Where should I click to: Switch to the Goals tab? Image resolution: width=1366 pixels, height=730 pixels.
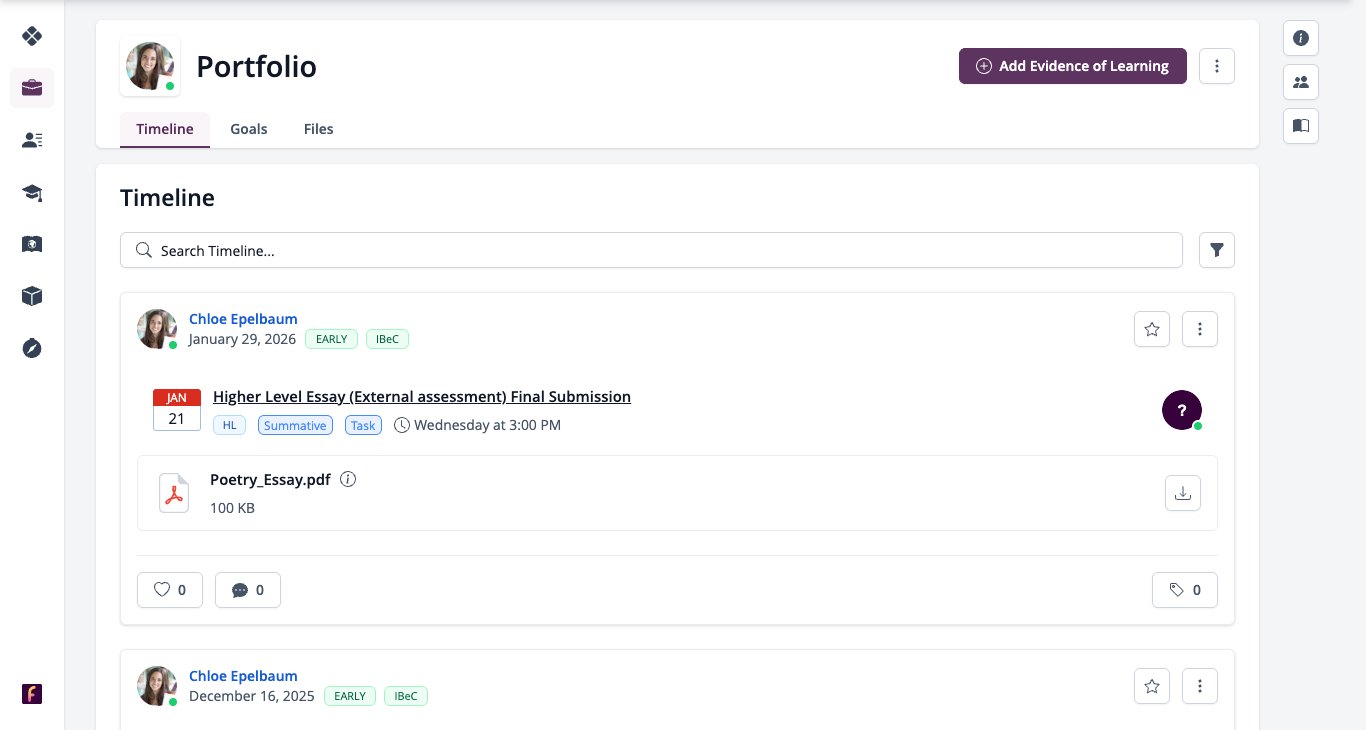249,129
